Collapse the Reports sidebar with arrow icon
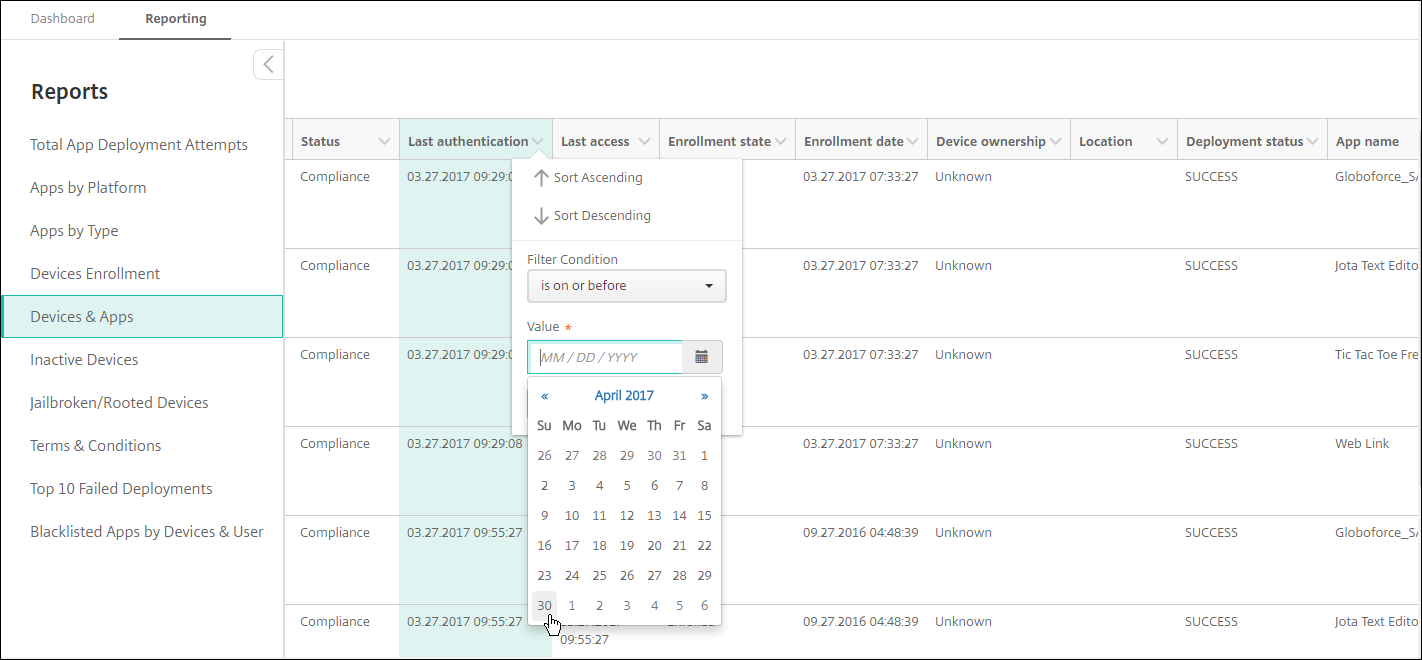Viewport: 1422px width, 660px height. pyautogui.click(x=268, y=65)
